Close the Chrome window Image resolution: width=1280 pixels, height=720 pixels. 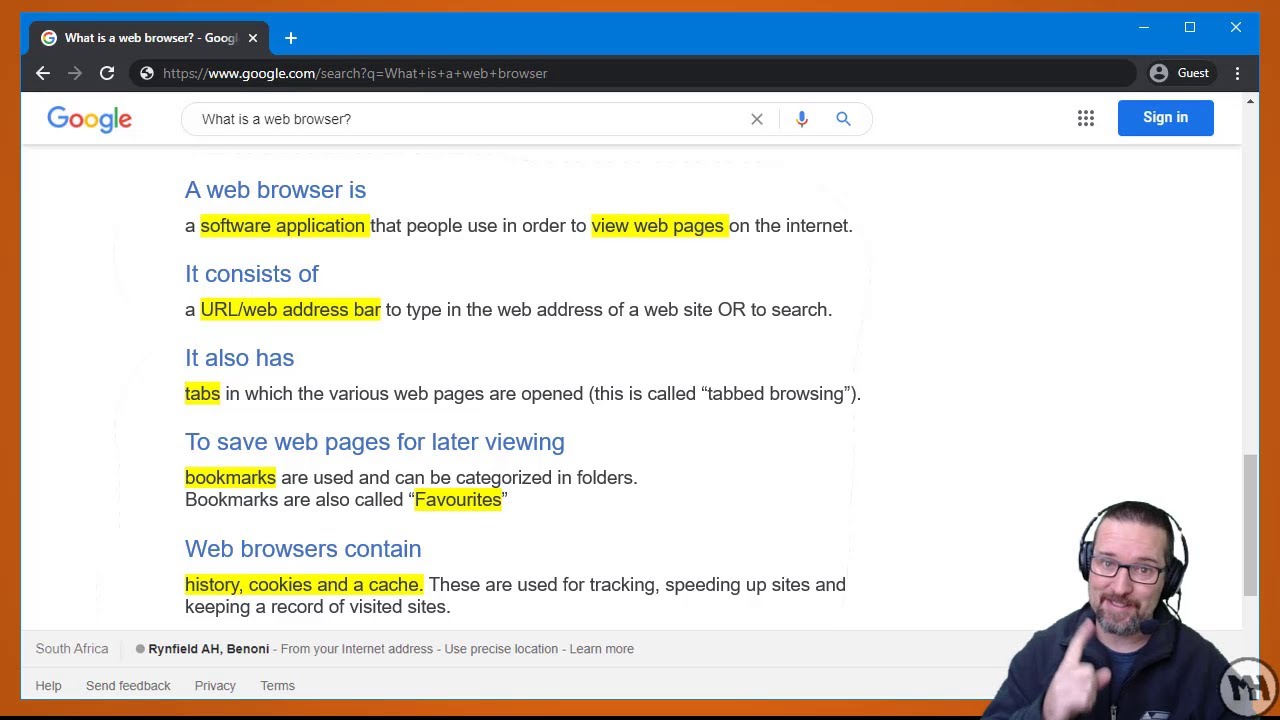tap(1236, 28)
